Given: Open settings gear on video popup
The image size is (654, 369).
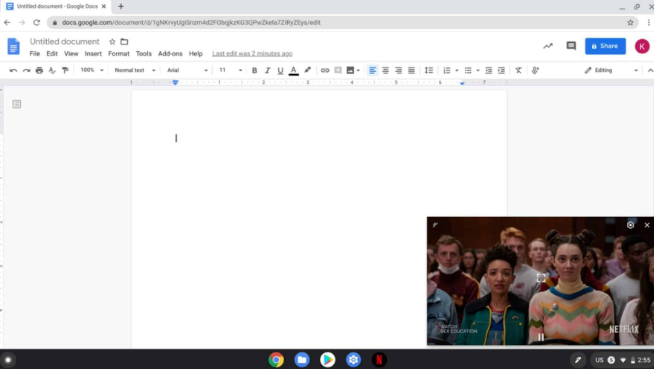Looking at the screenshot, I should pos(630,225).
